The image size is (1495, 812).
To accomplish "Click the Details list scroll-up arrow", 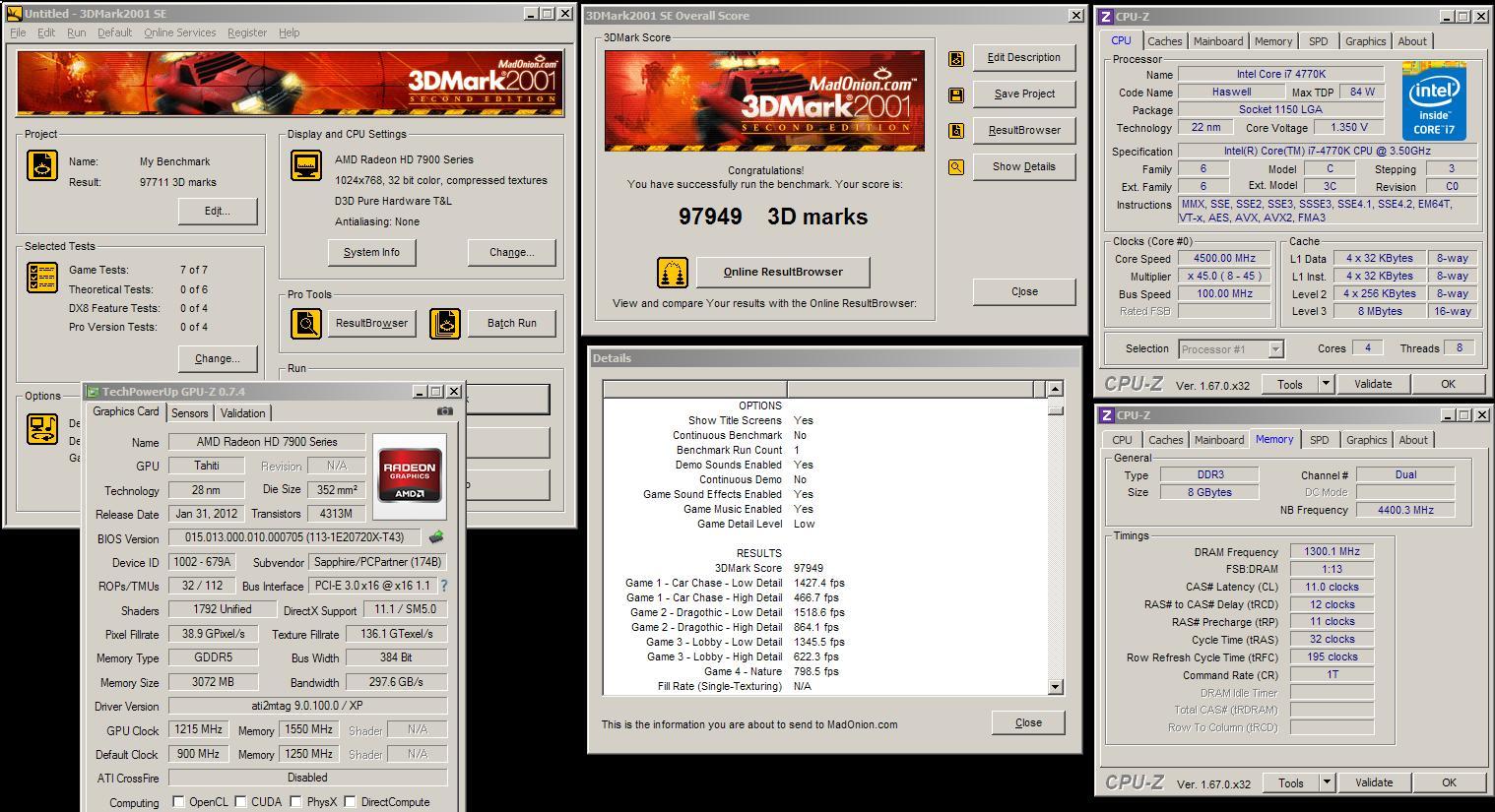I will [1055, 389].
